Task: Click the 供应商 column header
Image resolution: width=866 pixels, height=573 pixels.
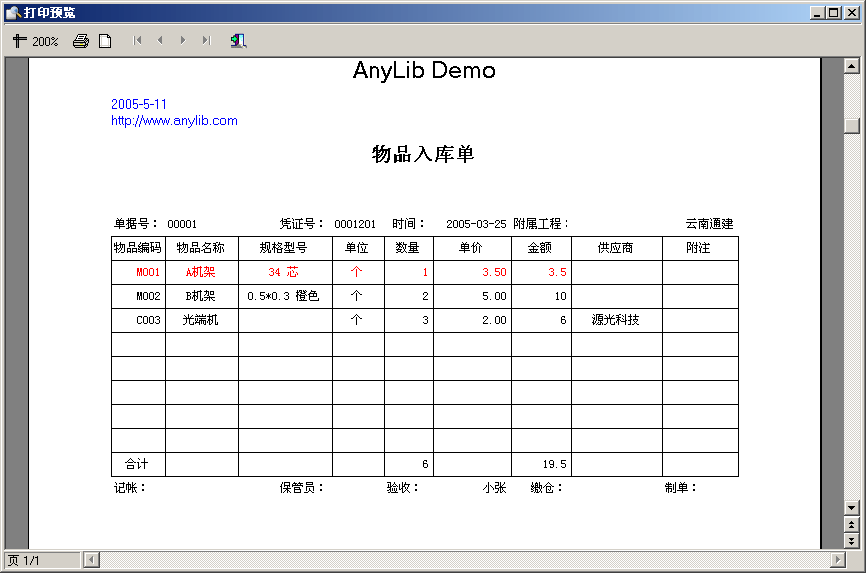Action: coord(615,248)
